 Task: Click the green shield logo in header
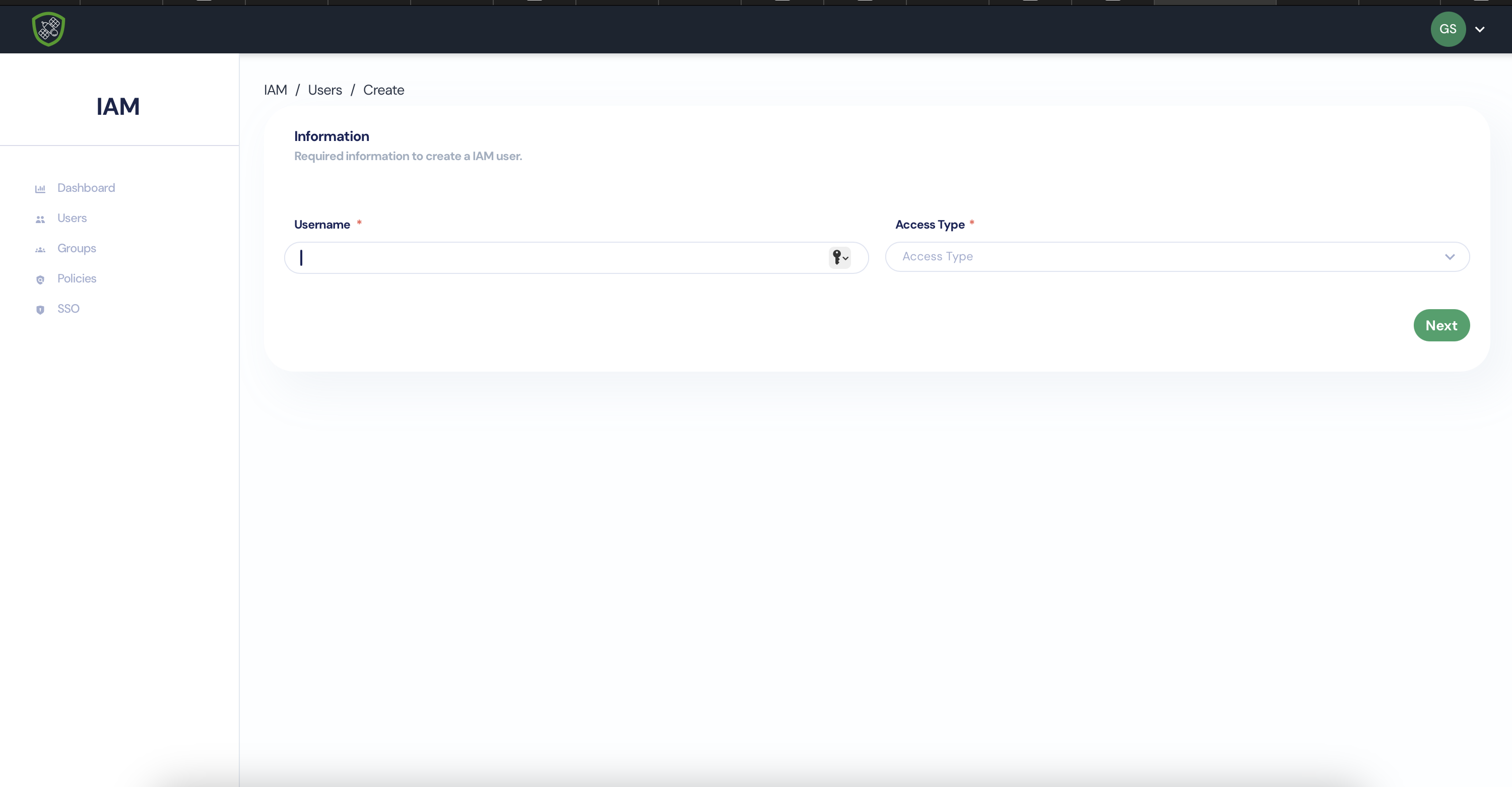point(48,29)
